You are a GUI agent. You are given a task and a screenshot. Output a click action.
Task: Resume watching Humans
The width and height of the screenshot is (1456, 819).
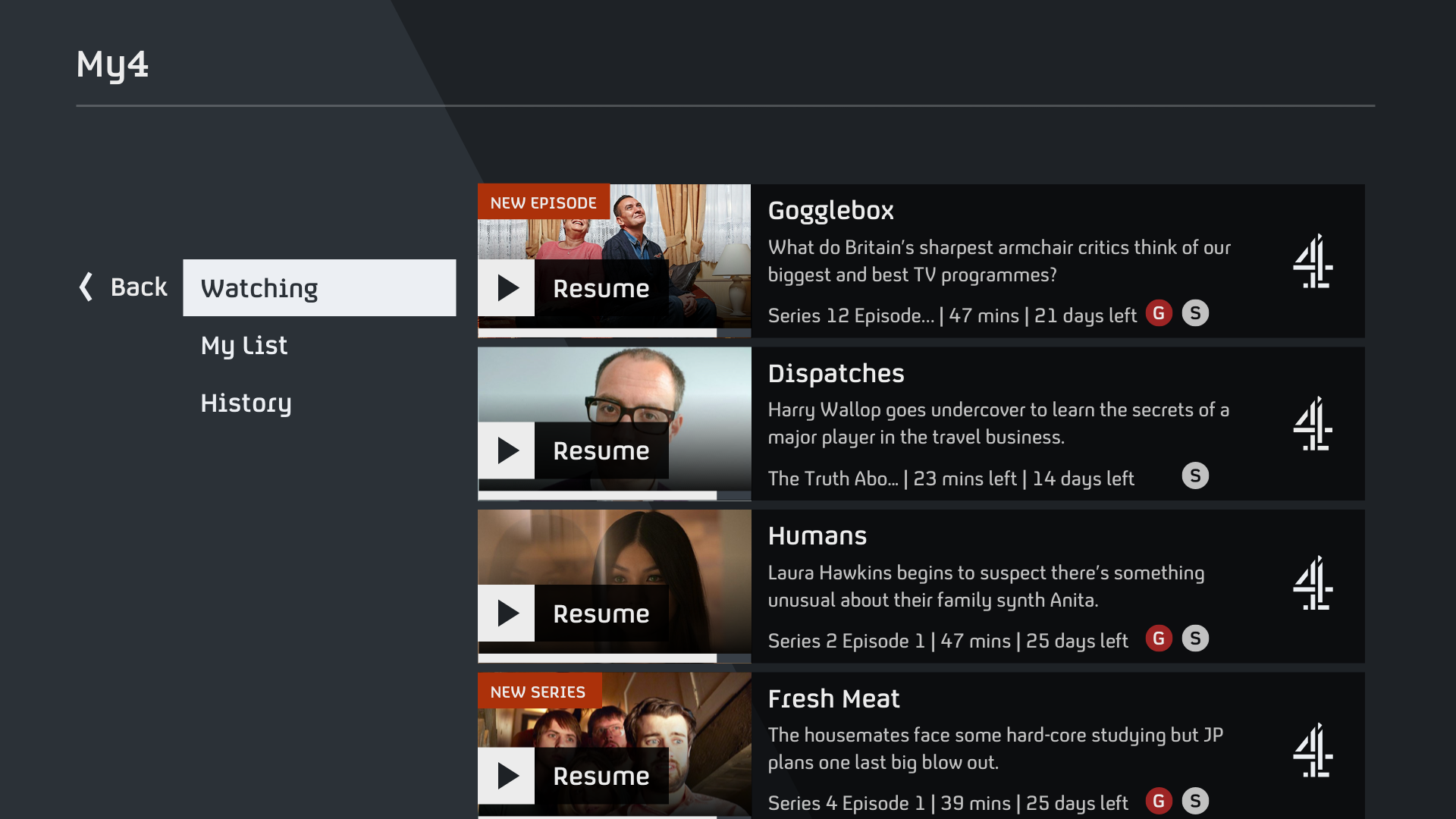pyautogui.click(x=601, y=613)
